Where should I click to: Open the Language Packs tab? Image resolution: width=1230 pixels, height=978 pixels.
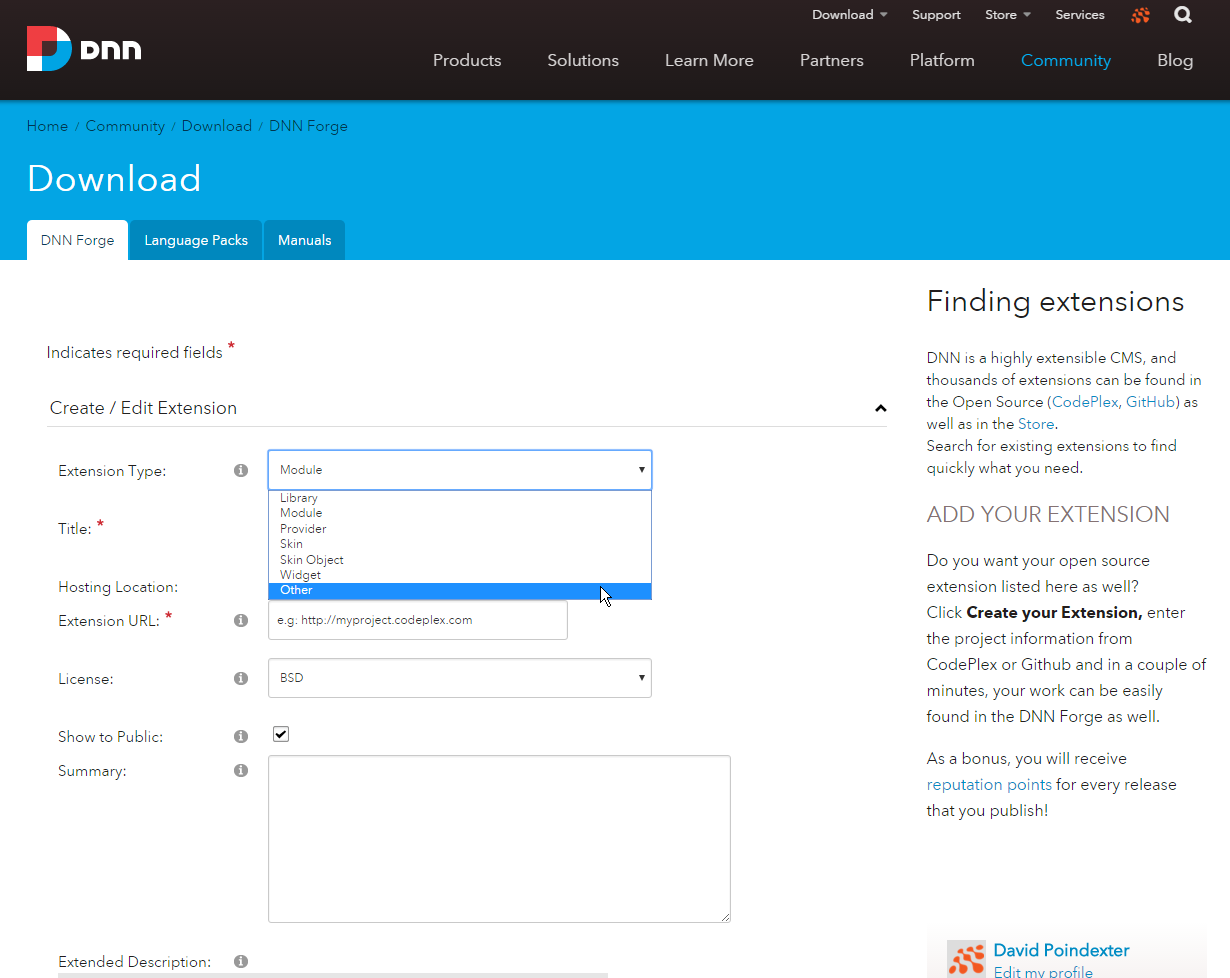(x=196, y=240)
